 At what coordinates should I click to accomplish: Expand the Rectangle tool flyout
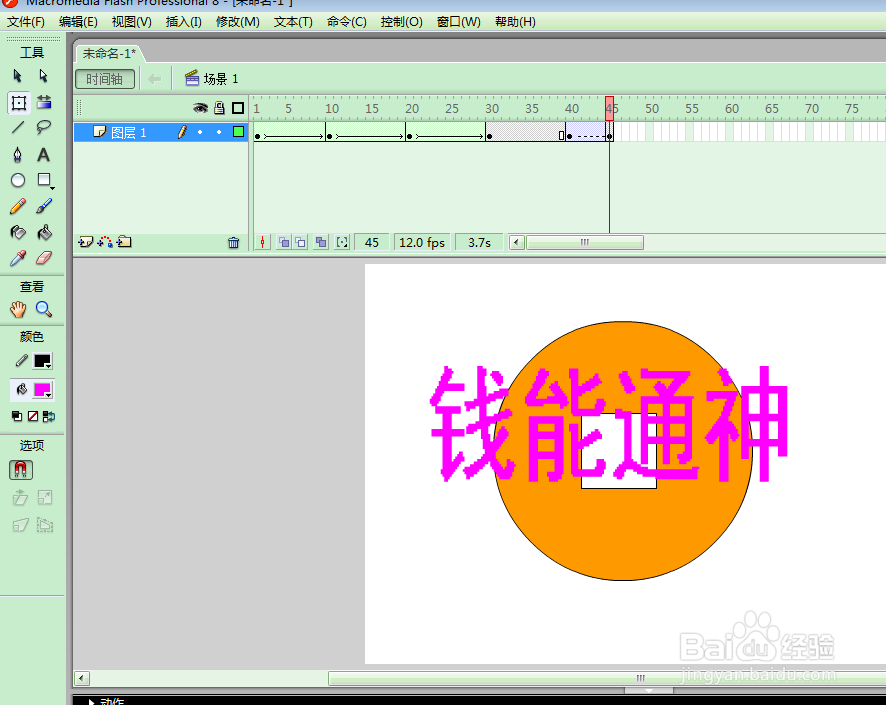point(52,186)
